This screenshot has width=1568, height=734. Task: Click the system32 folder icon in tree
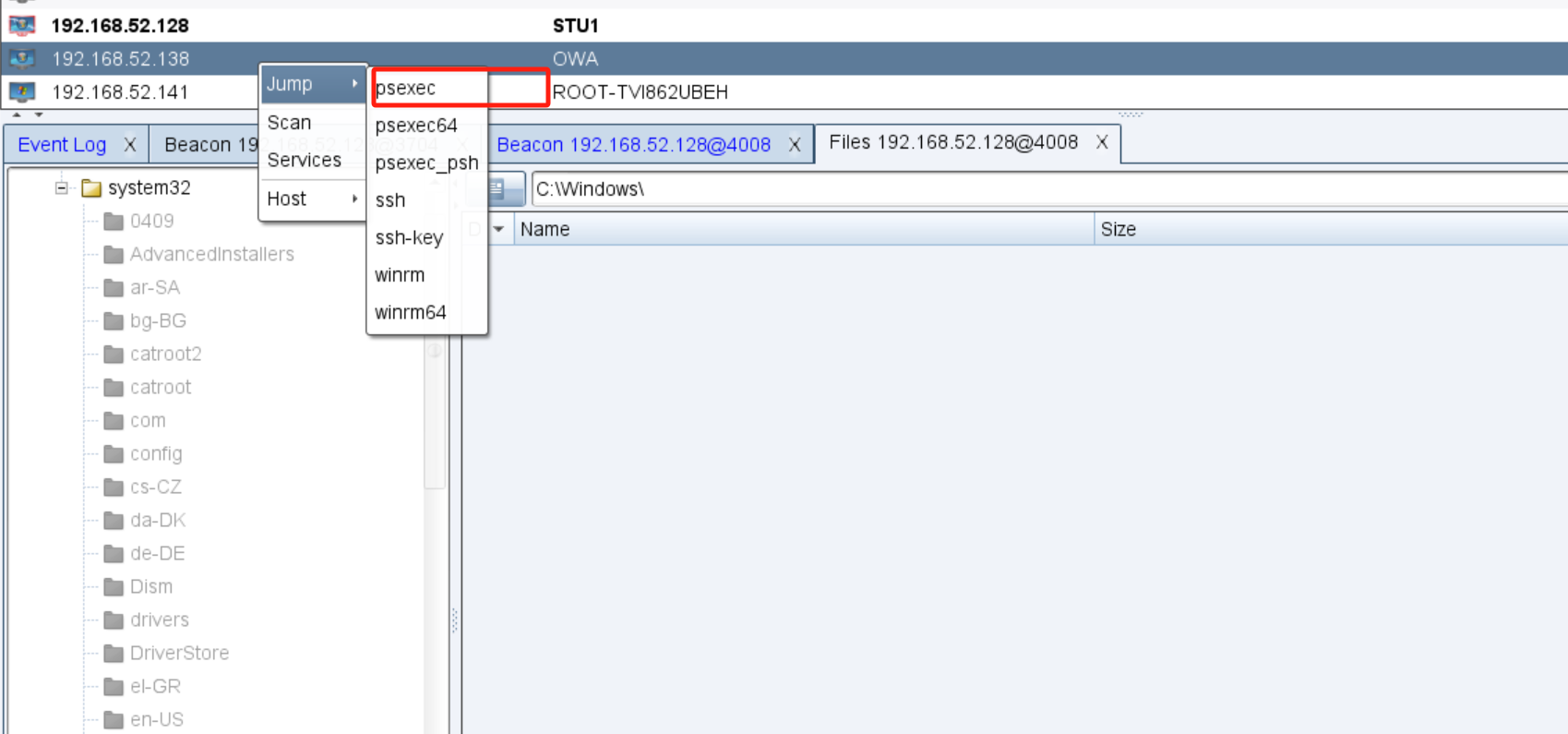(91, 188)
